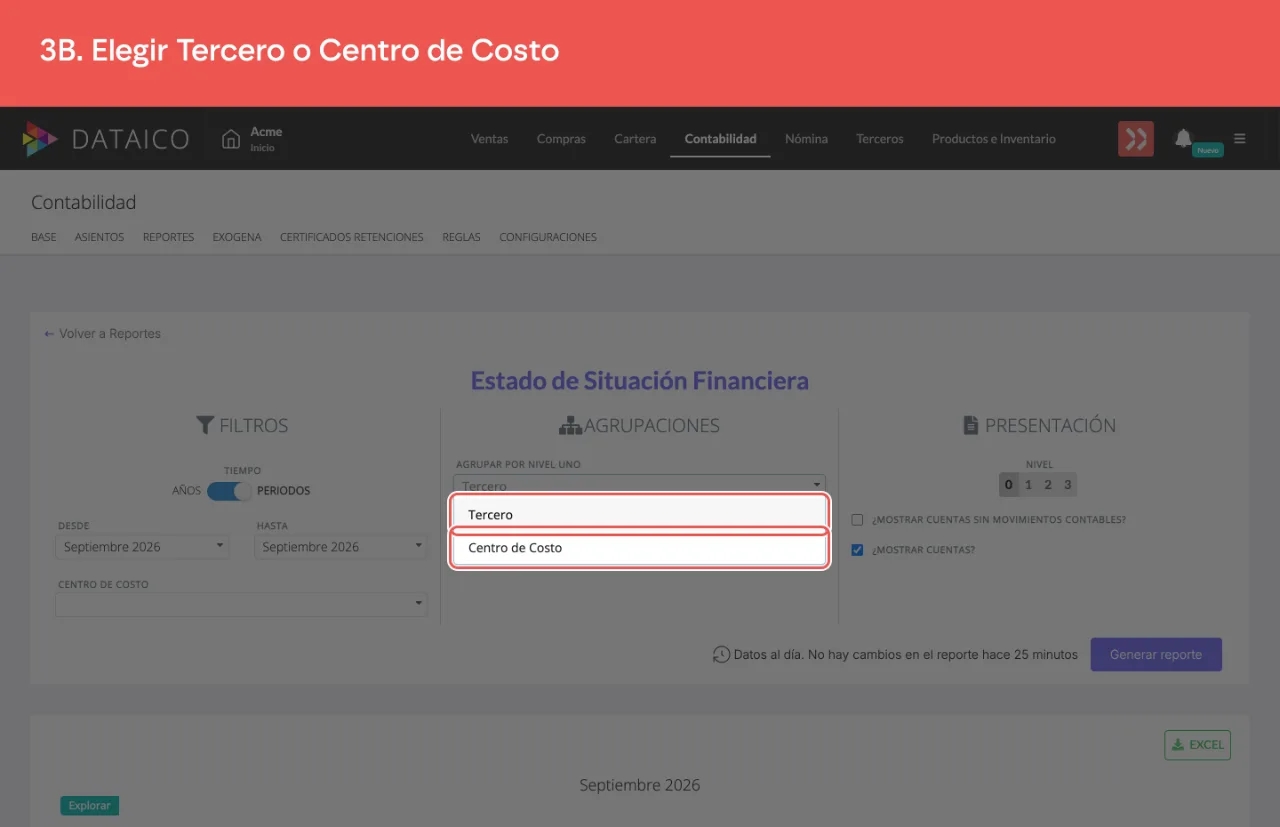The height and width of the screenshot is (827, 1280).
Task: Open the Desde month dropdown
Action: coord(143,547)
